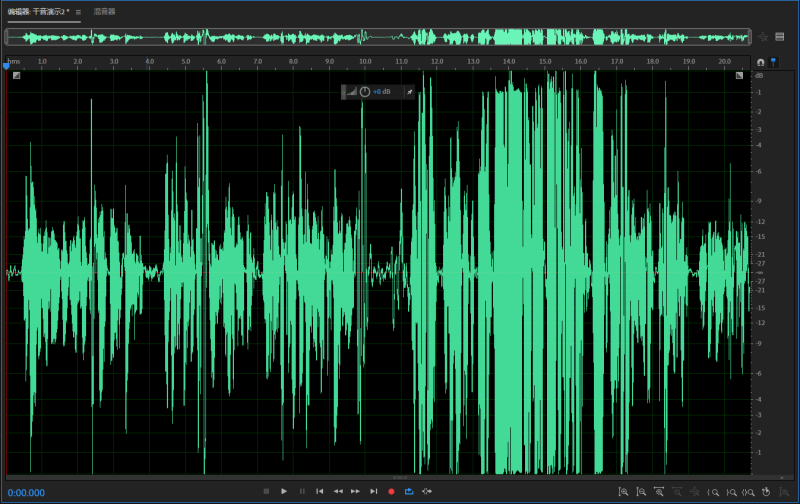Switch to the 混音器 tab
Screen dimensions: 800x504
[x=104, y=12]
